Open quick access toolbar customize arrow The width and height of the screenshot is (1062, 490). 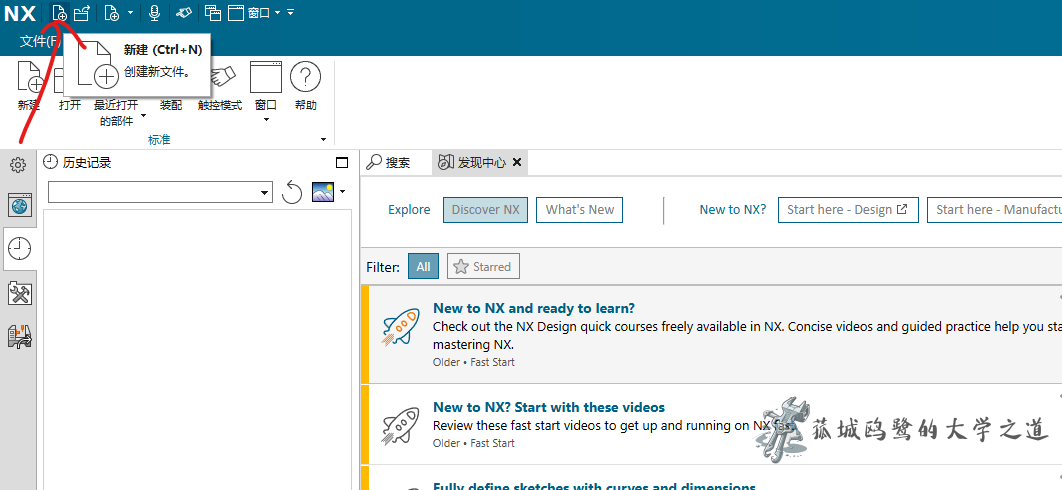[290, 12]
